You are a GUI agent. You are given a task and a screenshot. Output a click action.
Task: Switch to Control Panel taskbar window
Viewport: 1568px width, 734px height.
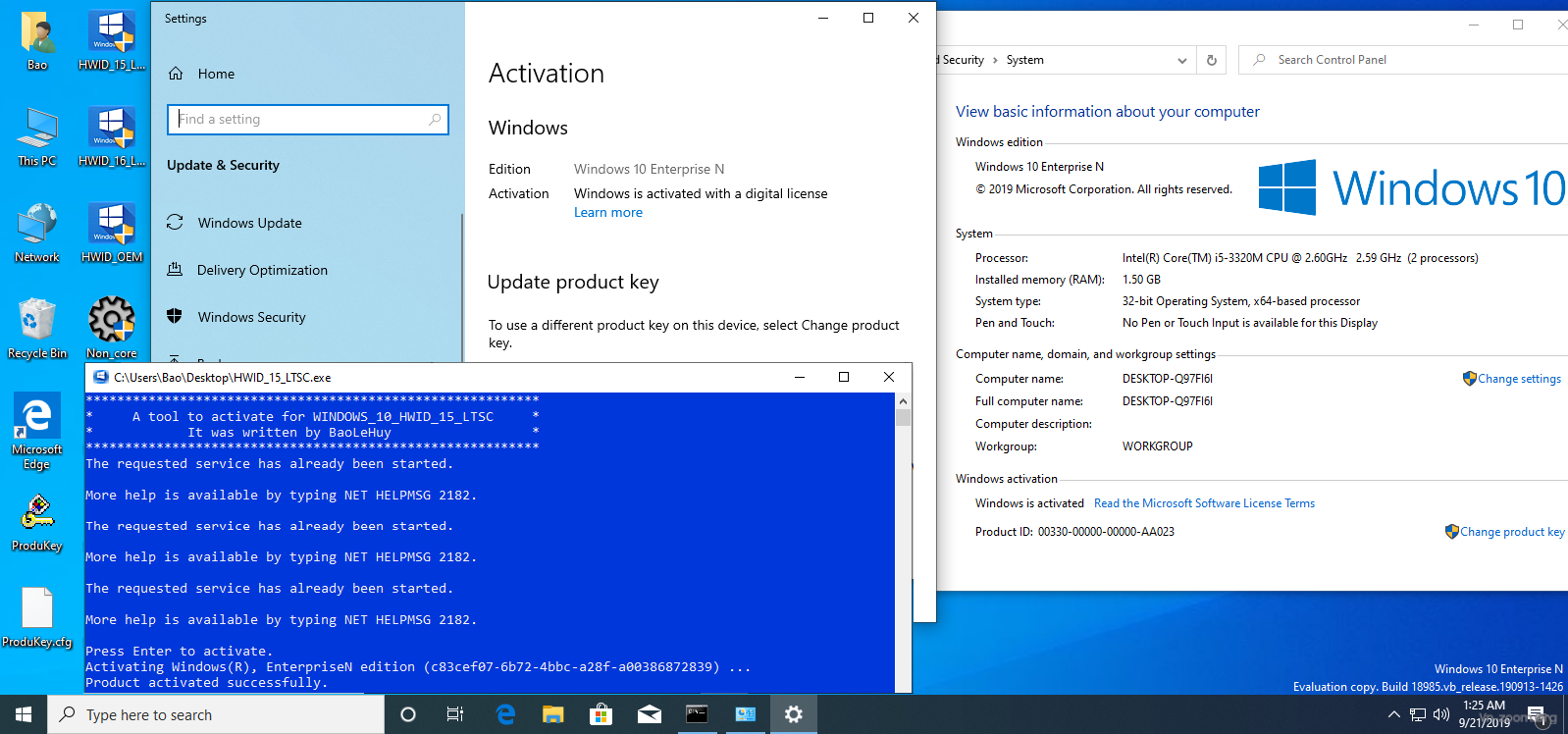(745, 714)
